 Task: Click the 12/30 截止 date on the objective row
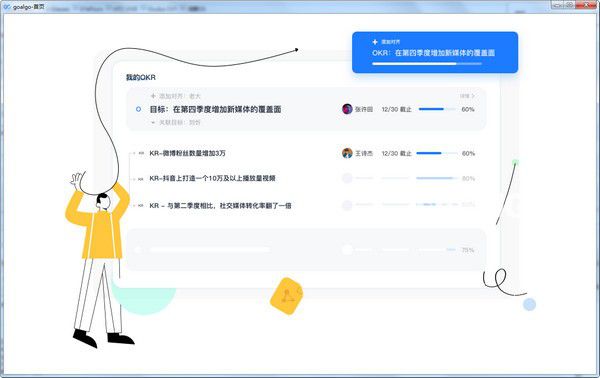396,109
